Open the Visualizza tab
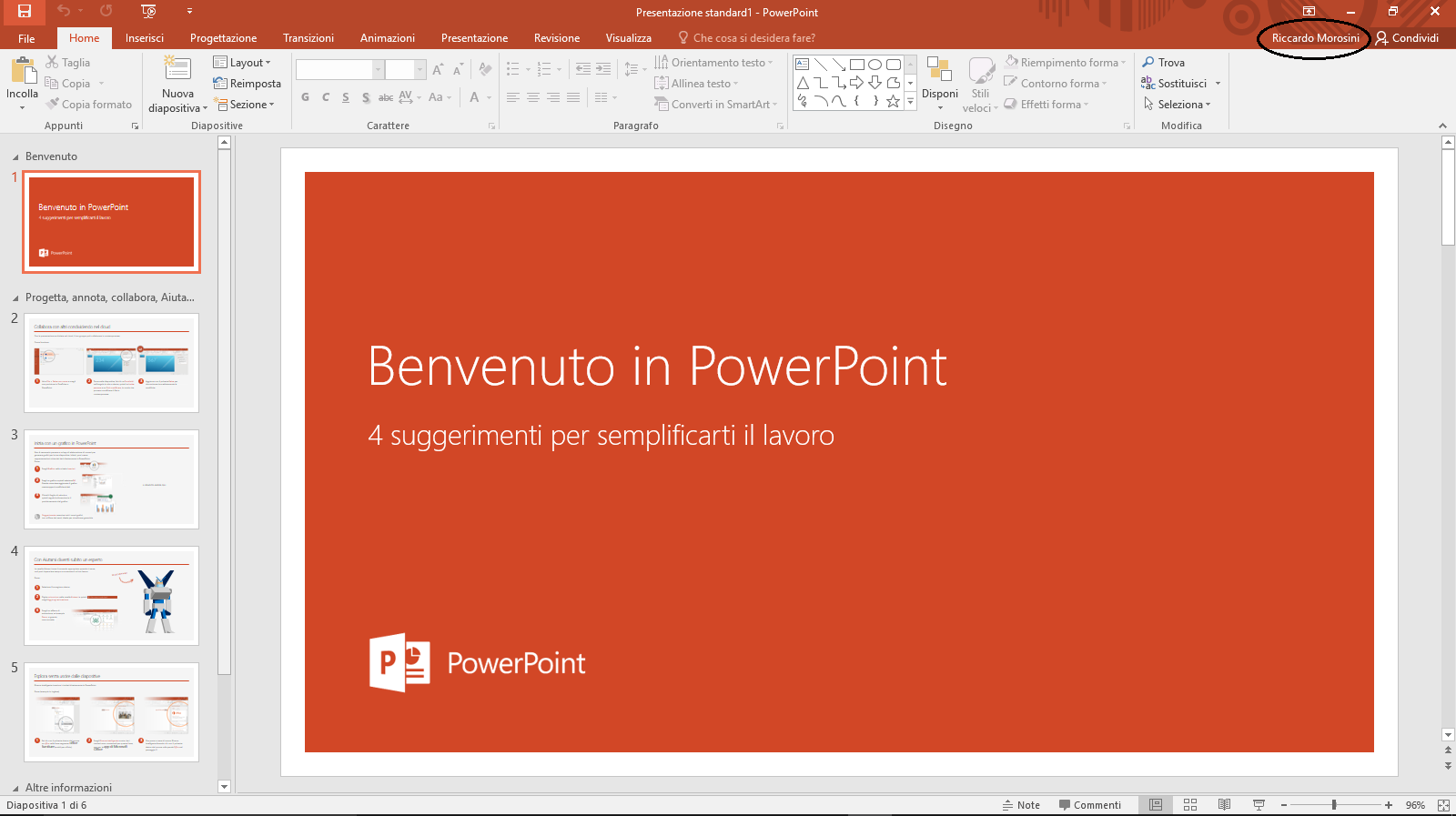This screenshot has height=816, width=1456. (x=629, y=38)
